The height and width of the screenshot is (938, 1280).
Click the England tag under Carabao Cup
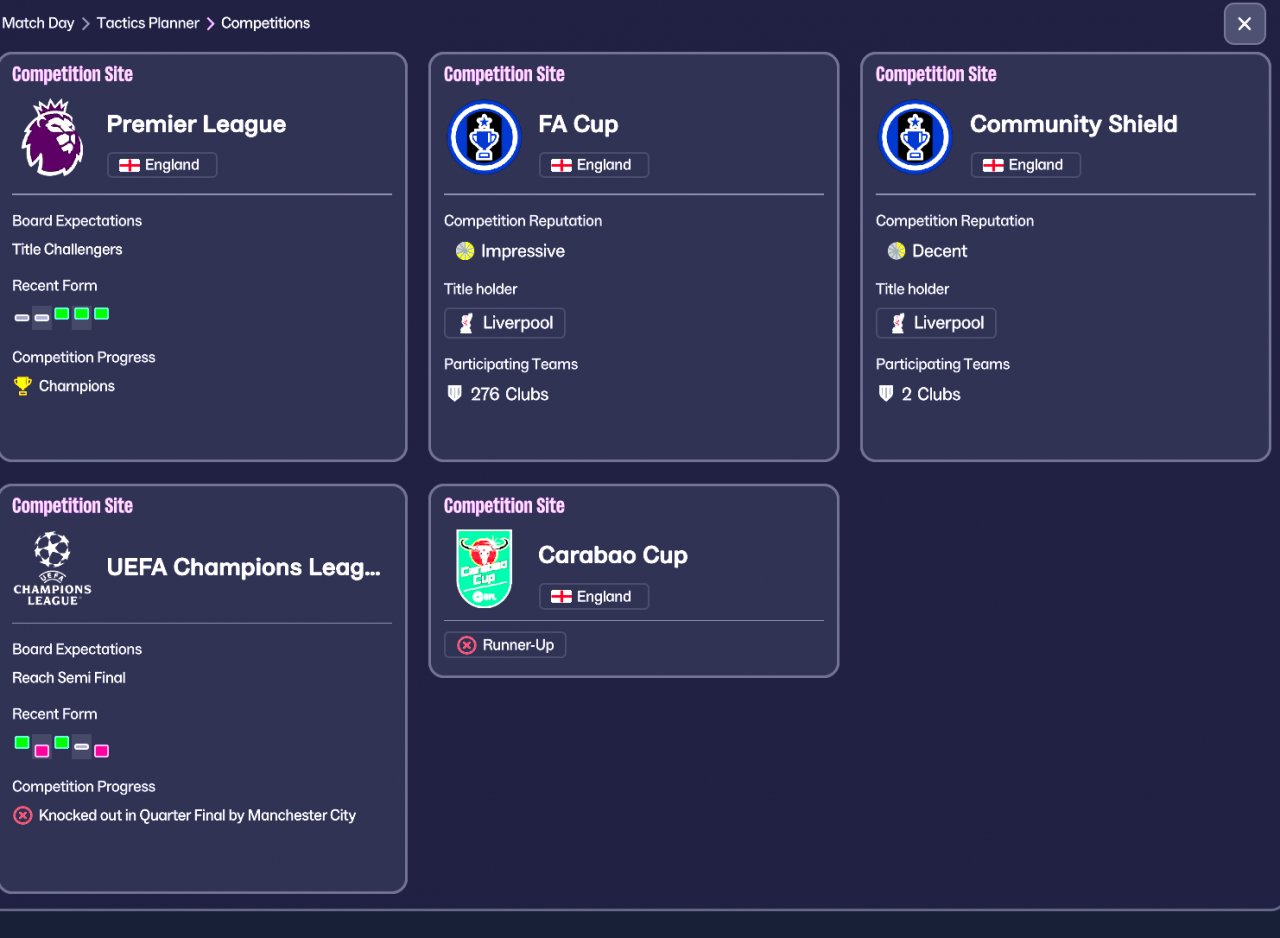point(594,597)
